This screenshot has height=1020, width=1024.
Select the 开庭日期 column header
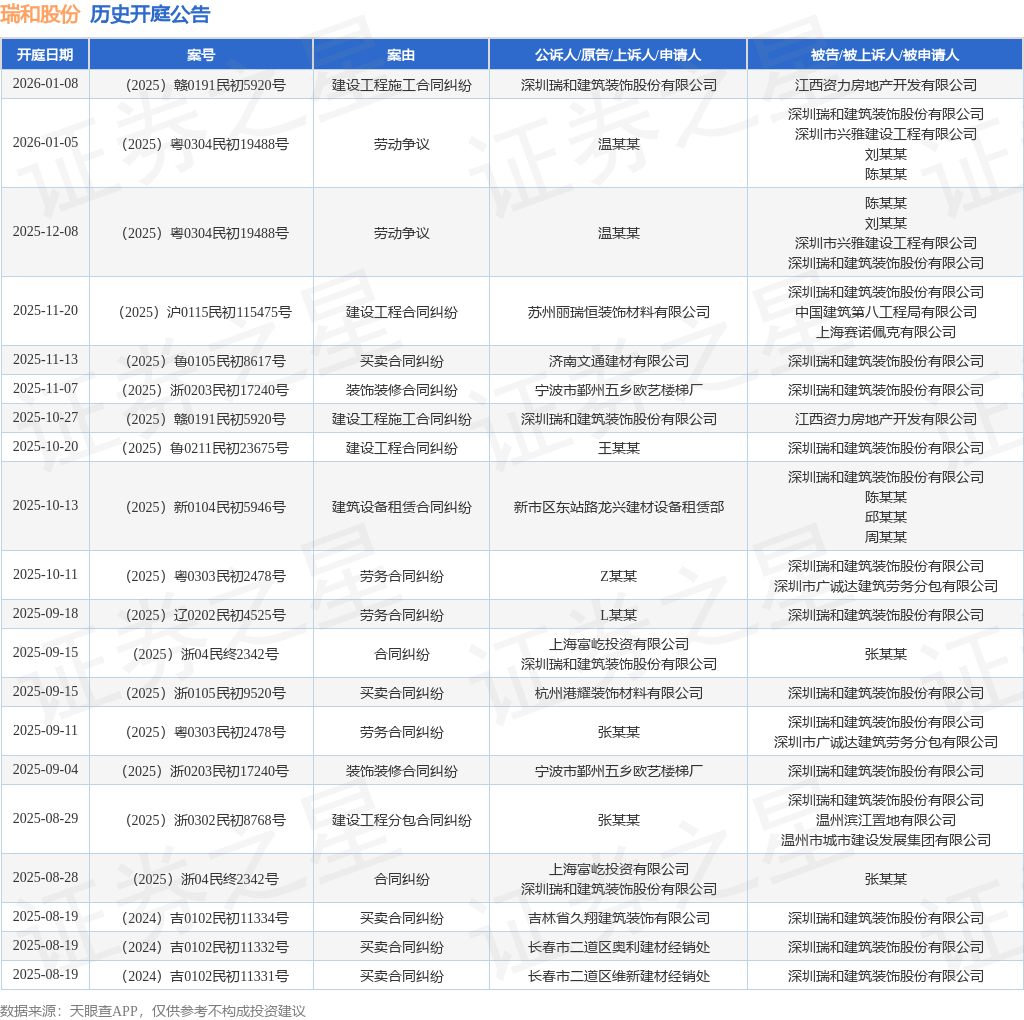click(x=45, y=55)
